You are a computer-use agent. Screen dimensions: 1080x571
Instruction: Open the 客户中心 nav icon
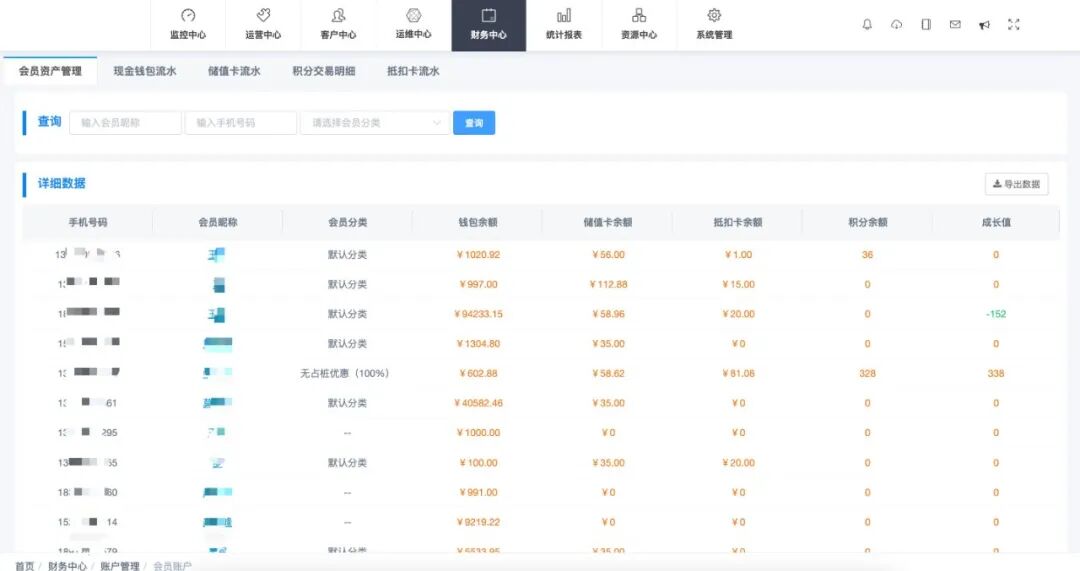(338, 15)
